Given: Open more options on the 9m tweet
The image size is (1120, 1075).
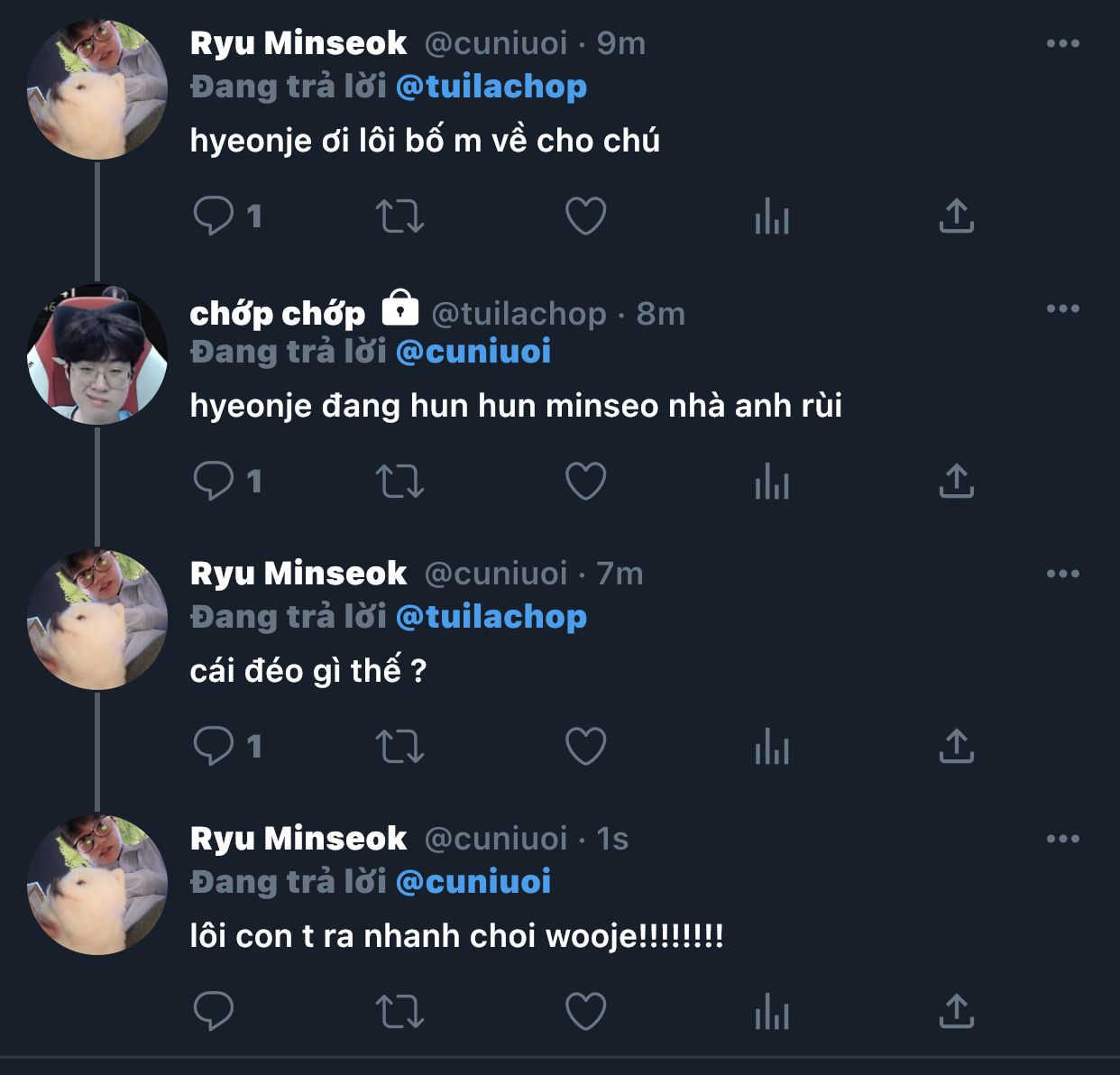Looking at the screenshot, I should pos(1062,43).
